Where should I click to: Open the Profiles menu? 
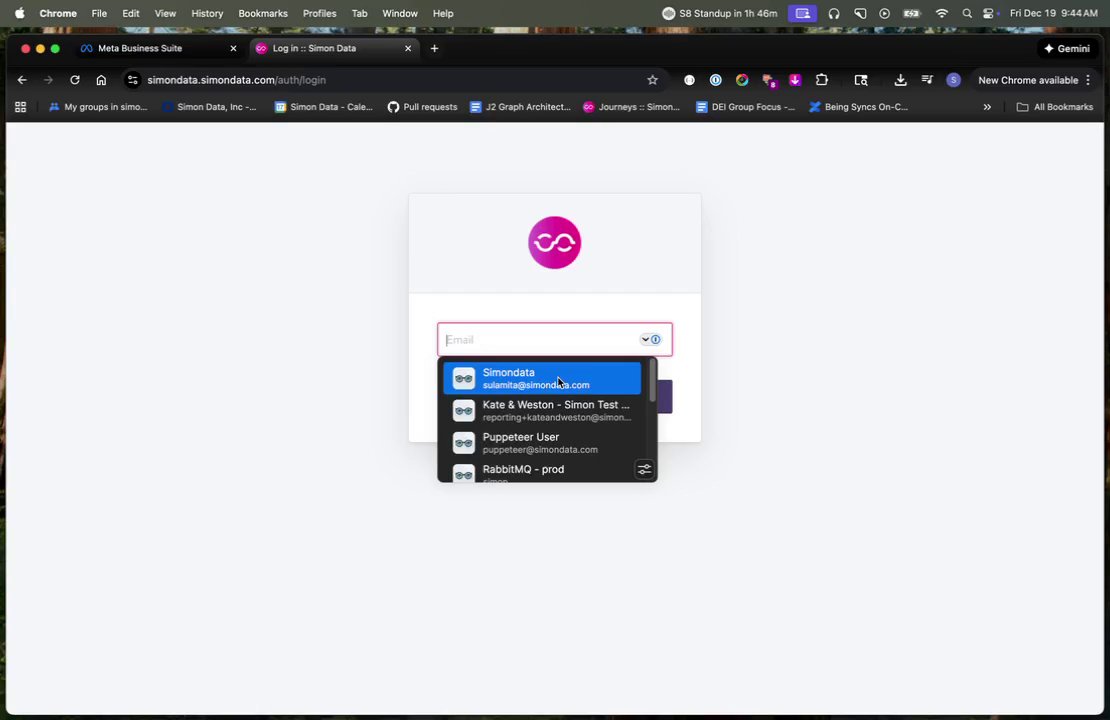319,13
